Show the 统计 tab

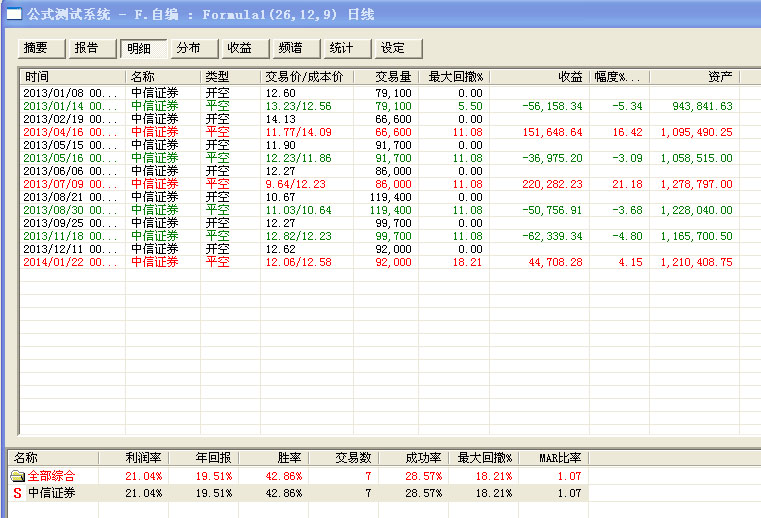(x=348, y=48)
